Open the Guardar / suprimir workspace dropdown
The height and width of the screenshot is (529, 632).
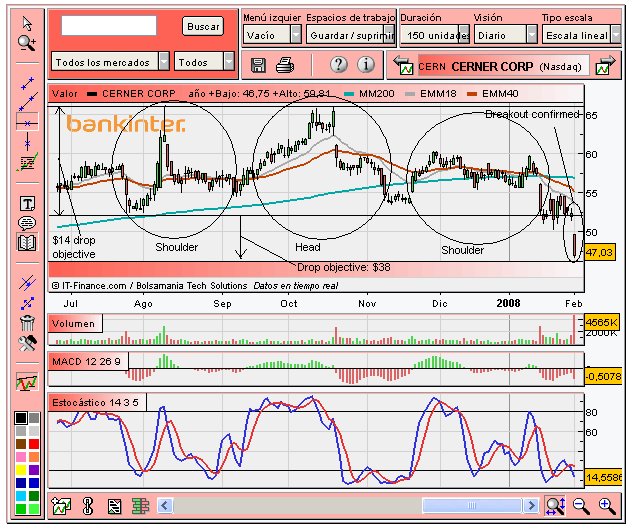point(350,35)
